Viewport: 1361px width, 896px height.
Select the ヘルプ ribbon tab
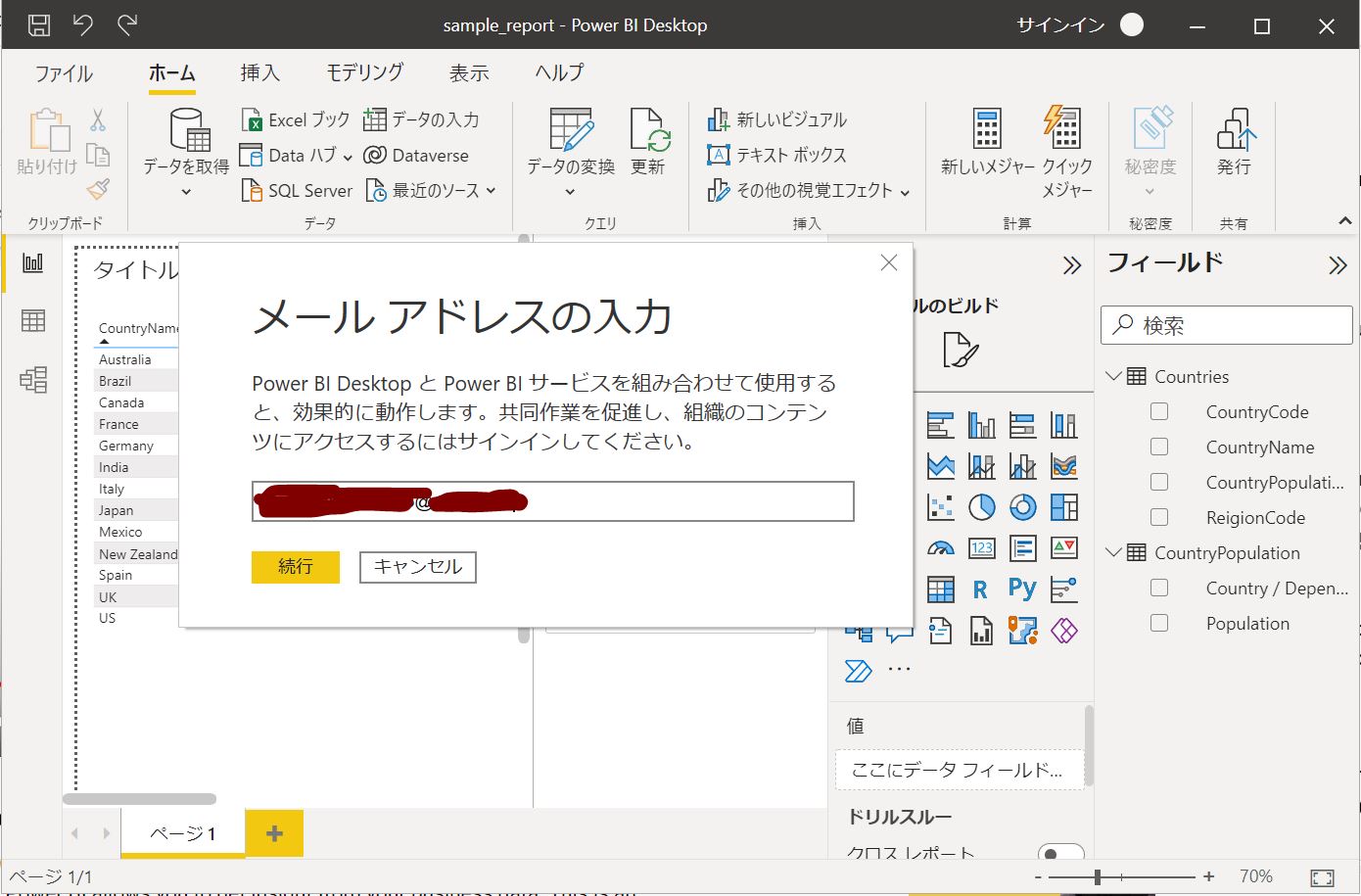[559, 72]
